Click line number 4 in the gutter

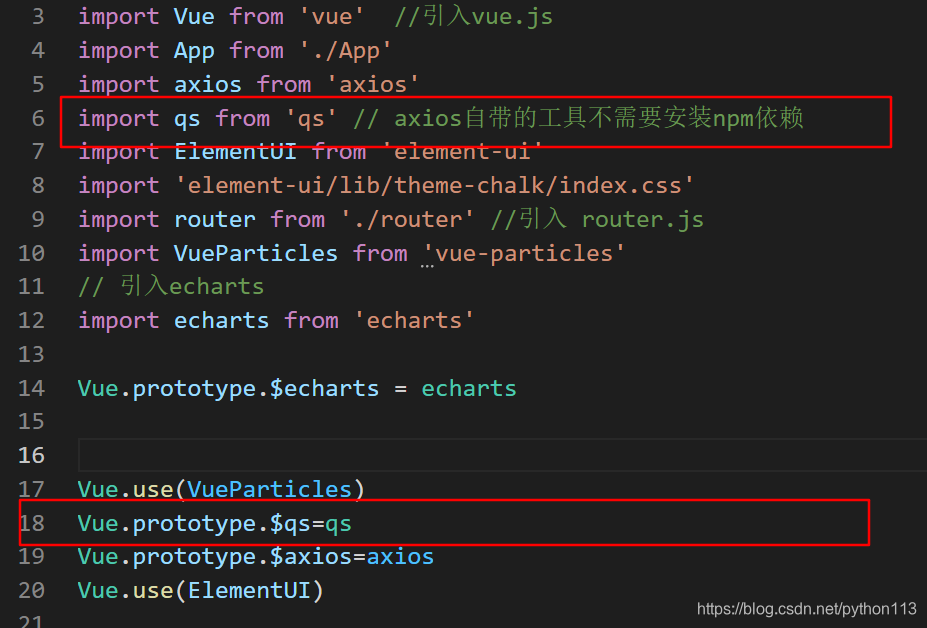(x=38, y=50)
